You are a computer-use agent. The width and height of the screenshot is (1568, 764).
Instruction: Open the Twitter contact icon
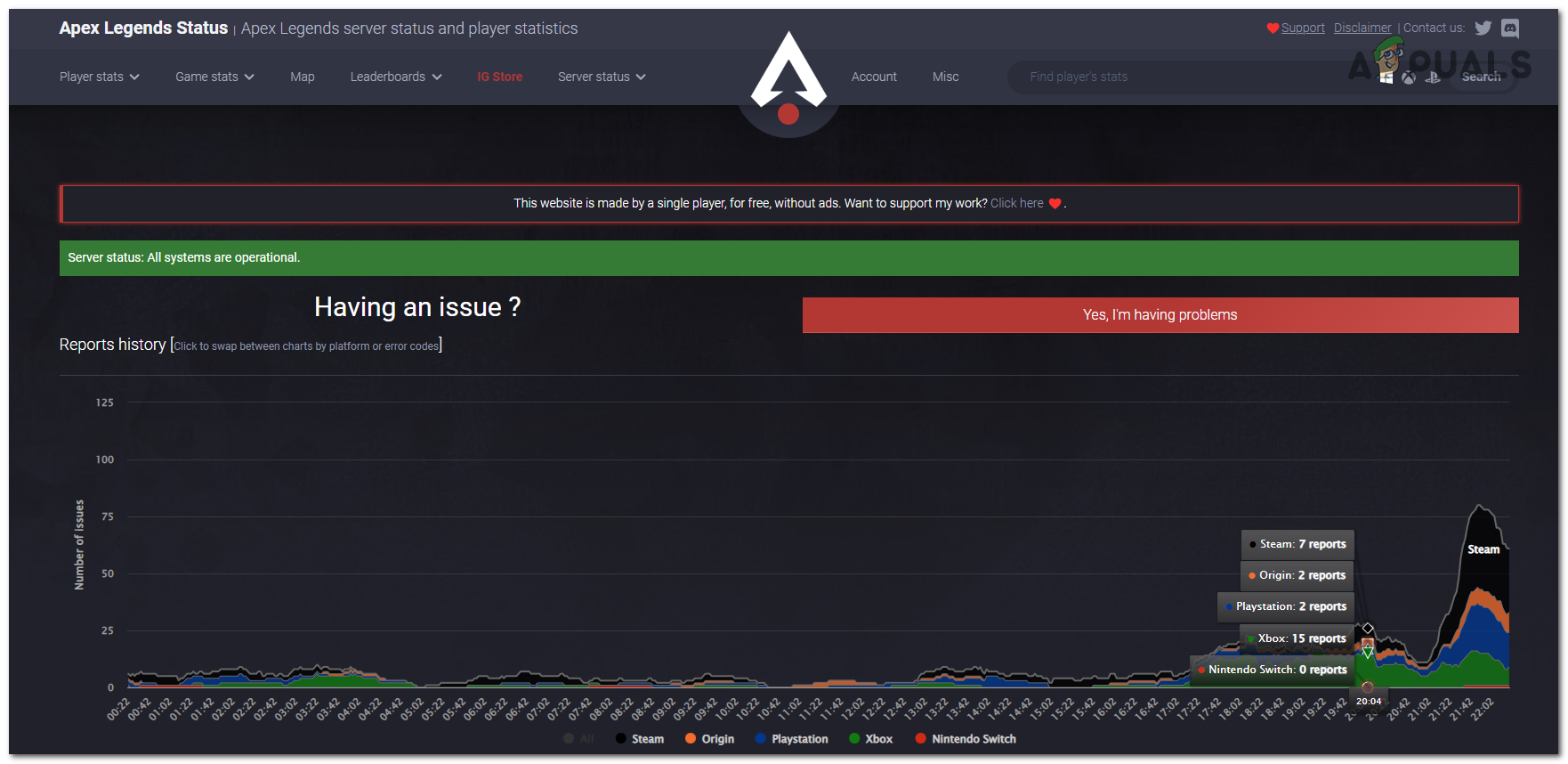(1483, 28)
